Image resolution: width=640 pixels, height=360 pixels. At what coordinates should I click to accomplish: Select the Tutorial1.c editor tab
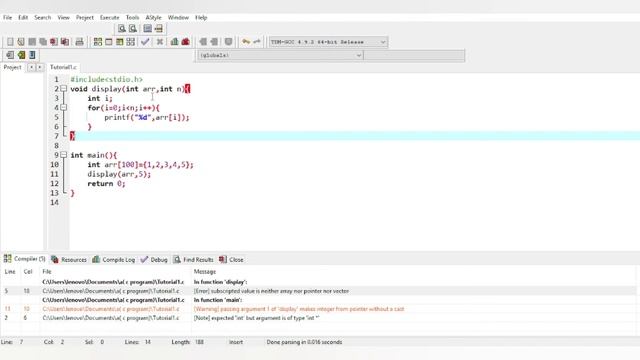click(x=63, y=67)
